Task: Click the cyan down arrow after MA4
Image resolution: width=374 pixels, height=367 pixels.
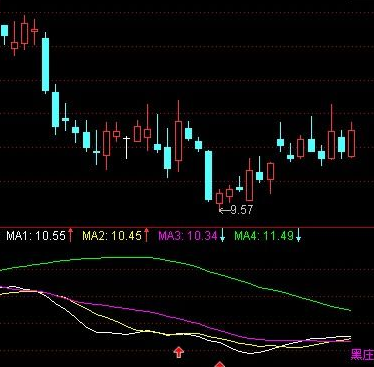Action: [x=298, y=235]
